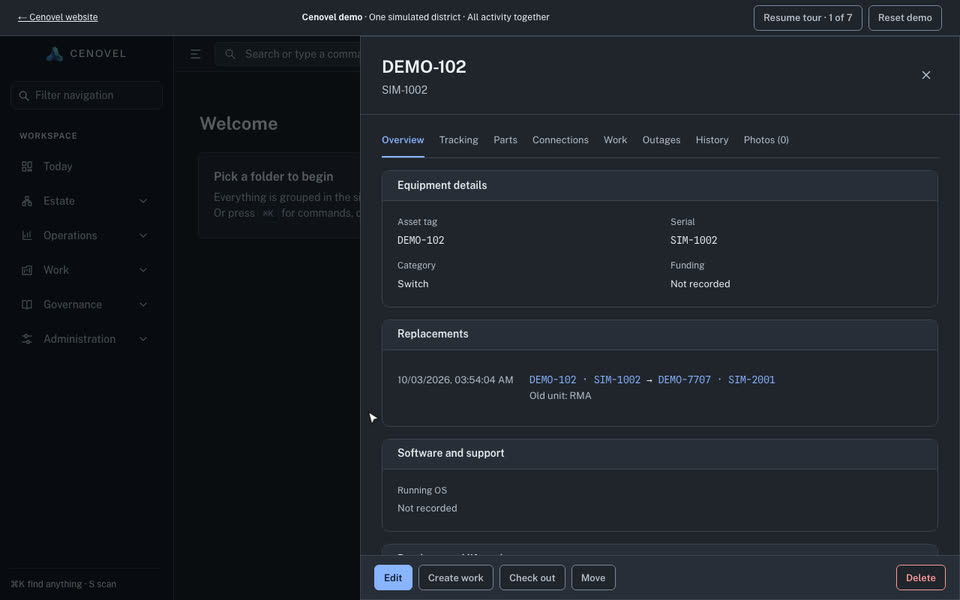Switch to the Tracking tab

click(459, 140)
